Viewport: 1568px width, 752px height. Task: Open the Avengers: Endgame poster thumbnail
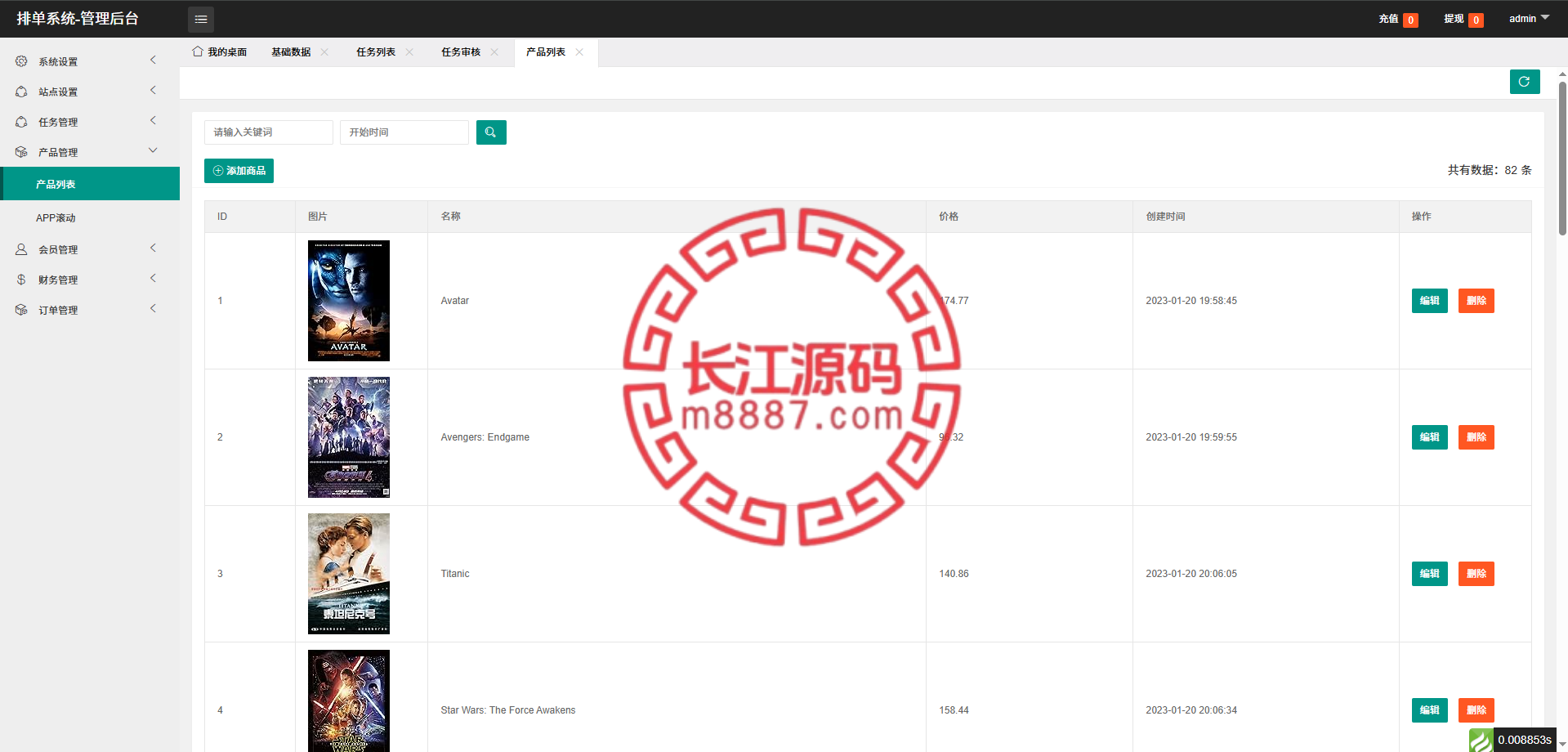coord(349,437)
